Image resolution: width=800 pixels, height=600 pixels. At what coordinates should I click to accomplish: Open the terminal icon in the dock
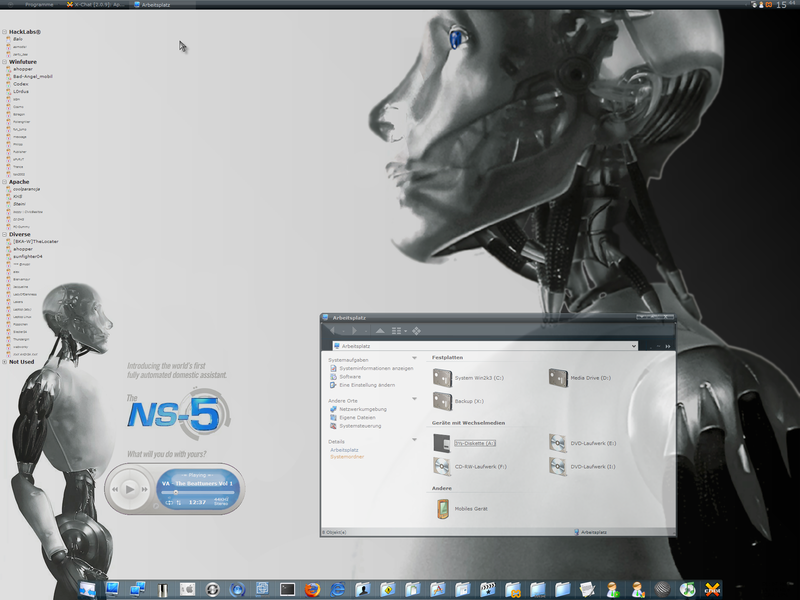click(287, 589)
